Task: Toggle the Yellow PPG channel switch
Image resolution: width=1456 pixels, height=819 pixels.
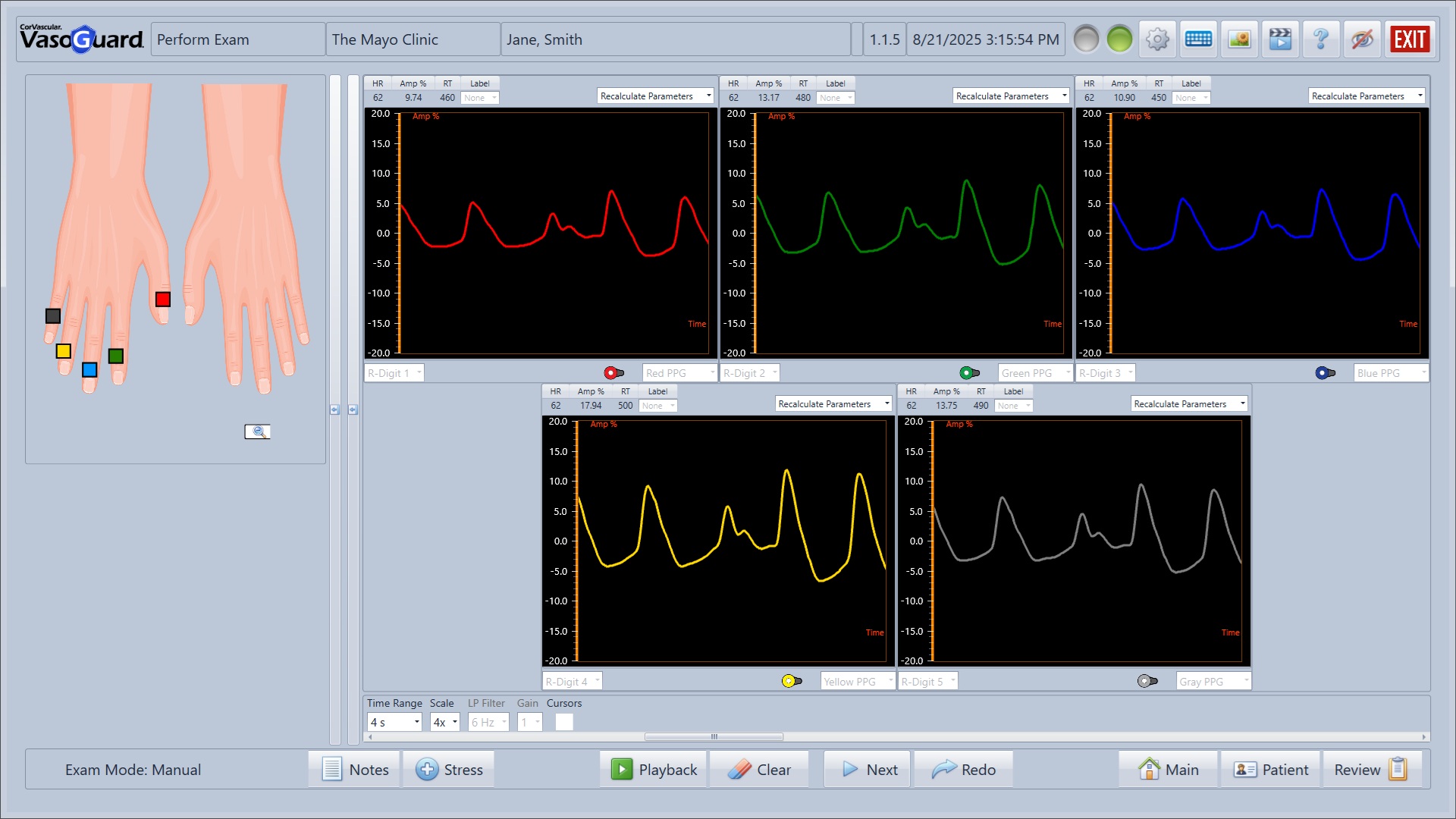Action: 792,680
